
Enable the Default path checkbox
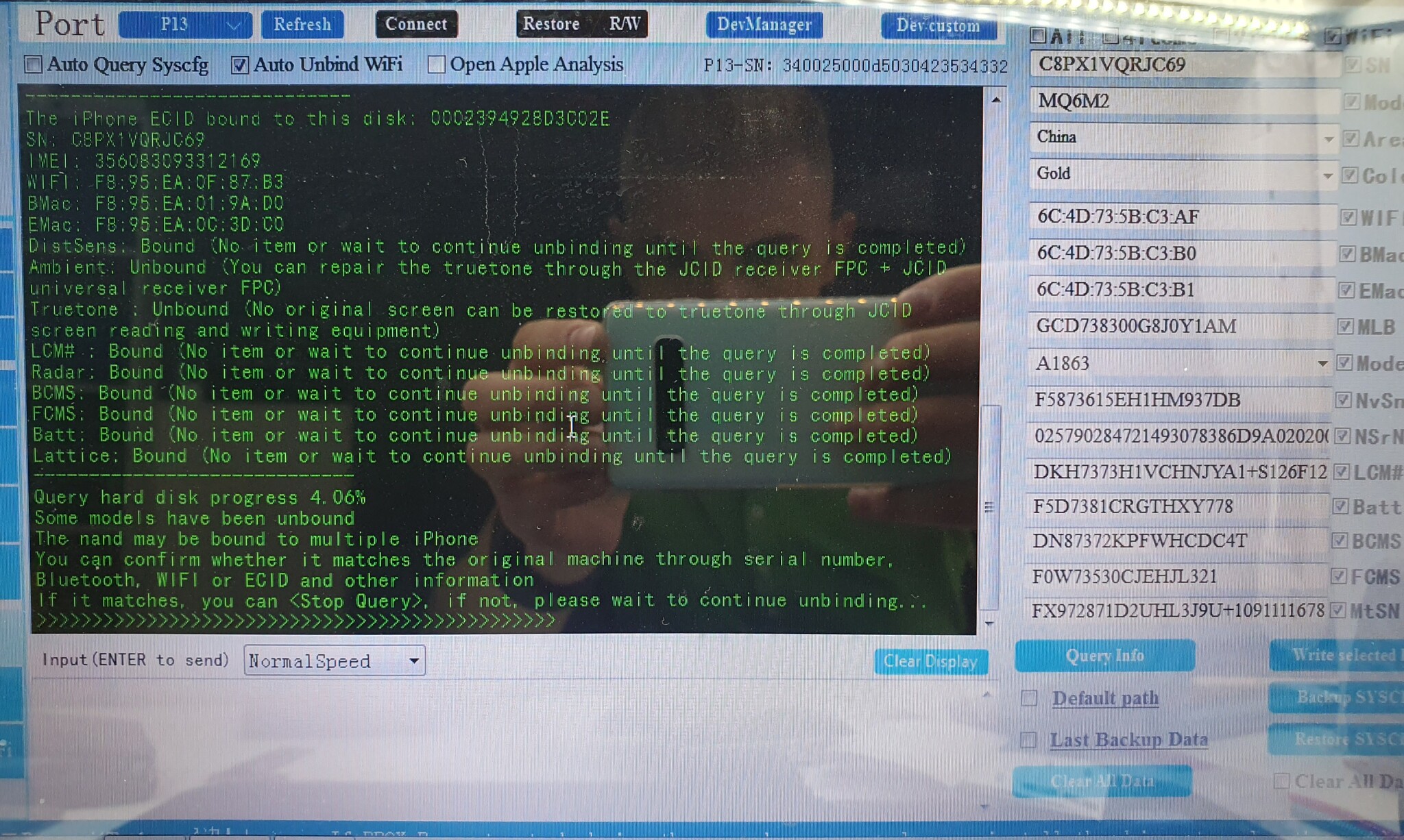click(x=1029, y=698)
